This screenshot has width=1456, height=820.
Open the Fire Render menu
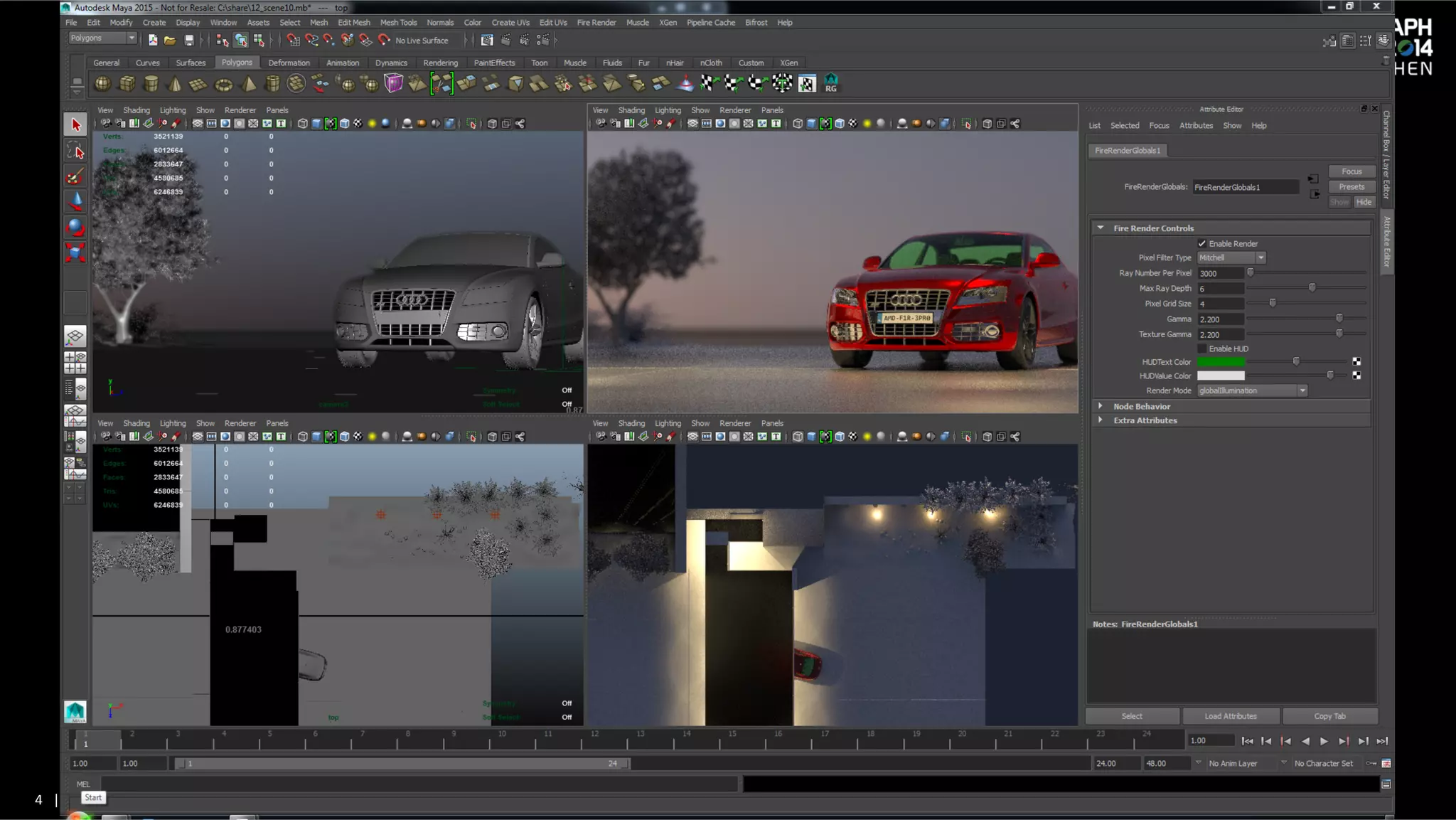click(596, 23)
